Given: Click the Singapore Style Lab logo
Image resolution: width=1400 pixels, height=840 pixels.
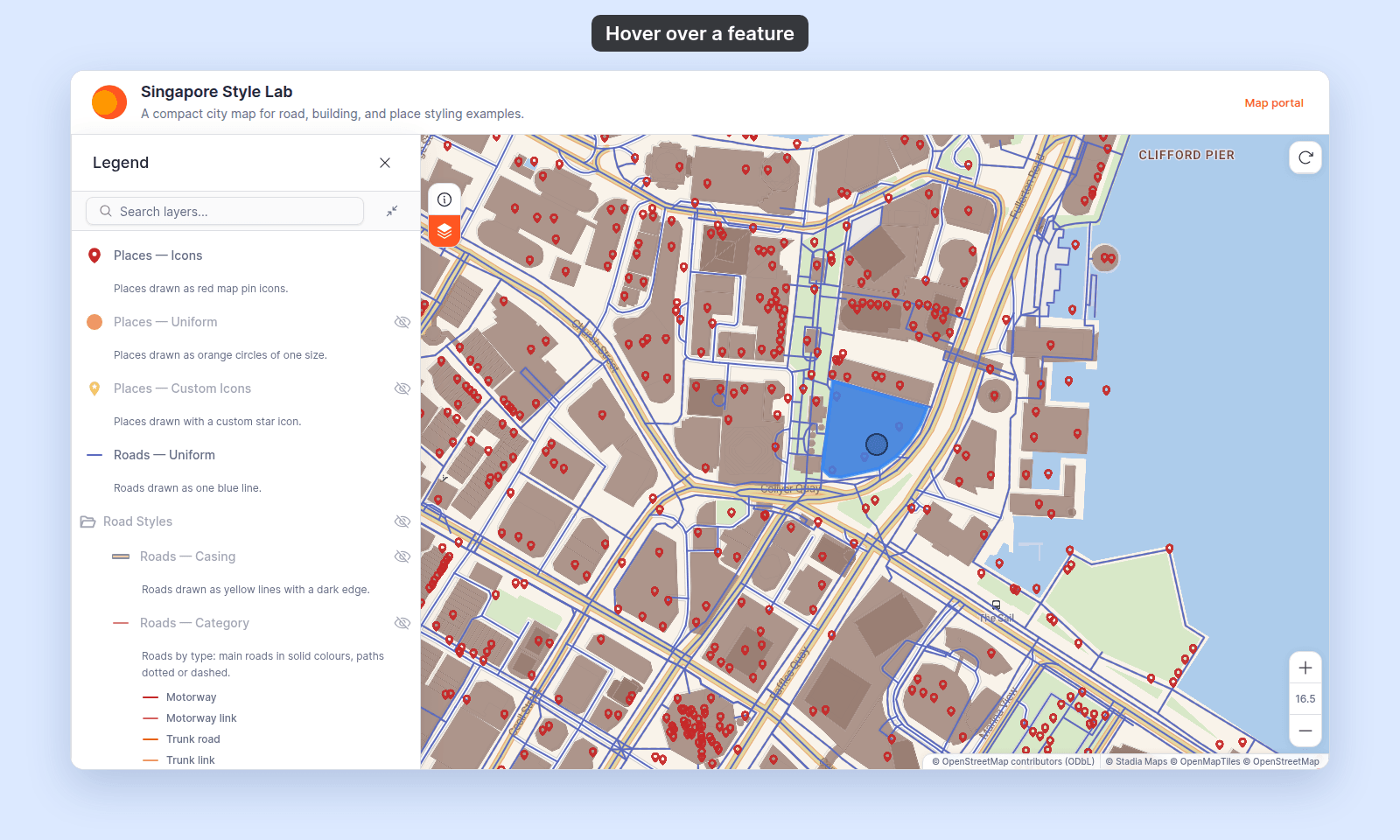Looking at the screenshot, I should [109, 102].
